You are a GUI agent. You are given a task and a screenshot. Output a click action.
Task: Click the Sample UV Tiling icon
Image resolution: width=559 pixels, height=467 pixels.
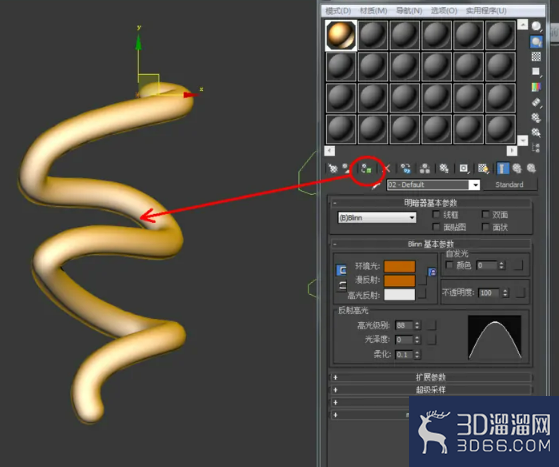pyautogui.click(x=536, y=72)
